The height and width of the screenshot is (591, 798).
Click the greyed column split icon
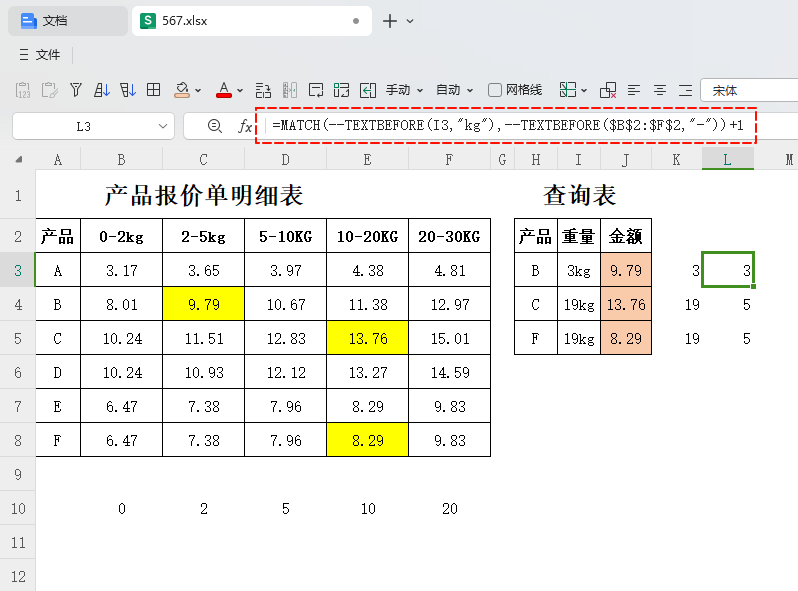[290, 90]
